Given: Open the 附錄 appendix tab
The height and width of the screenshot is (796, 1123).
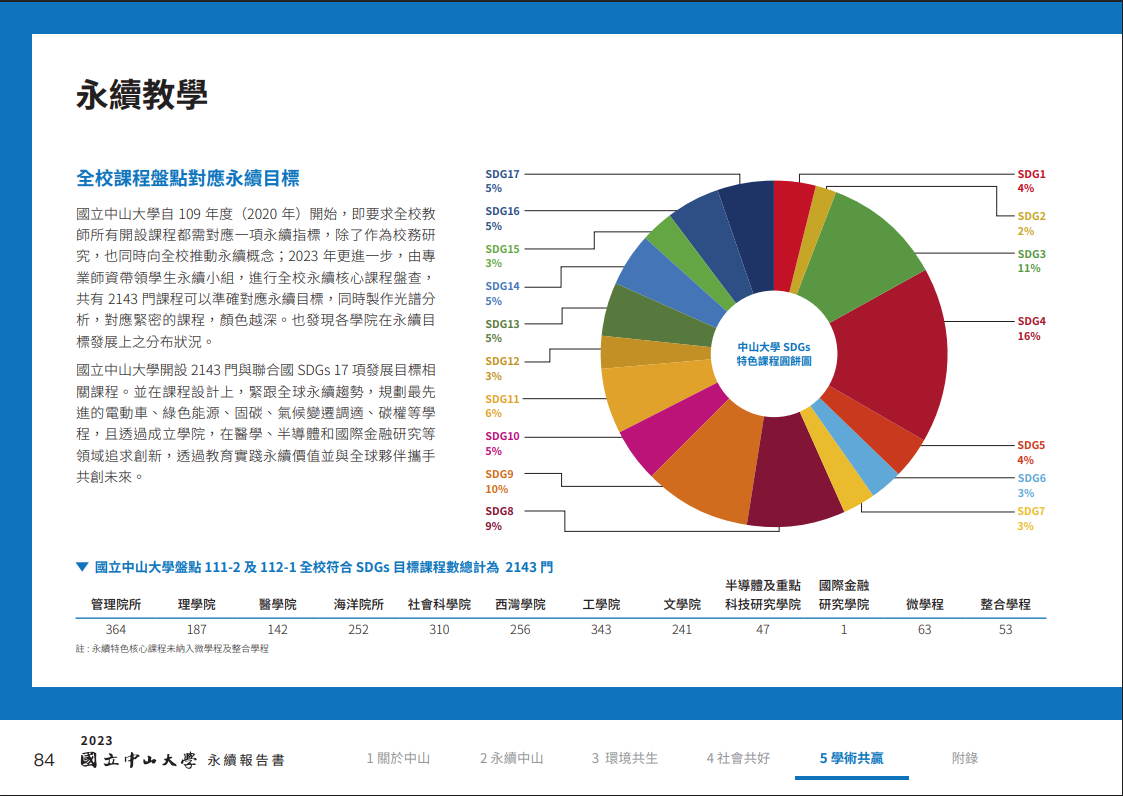Looking at the screenshot, I should (x=965, y=758).
